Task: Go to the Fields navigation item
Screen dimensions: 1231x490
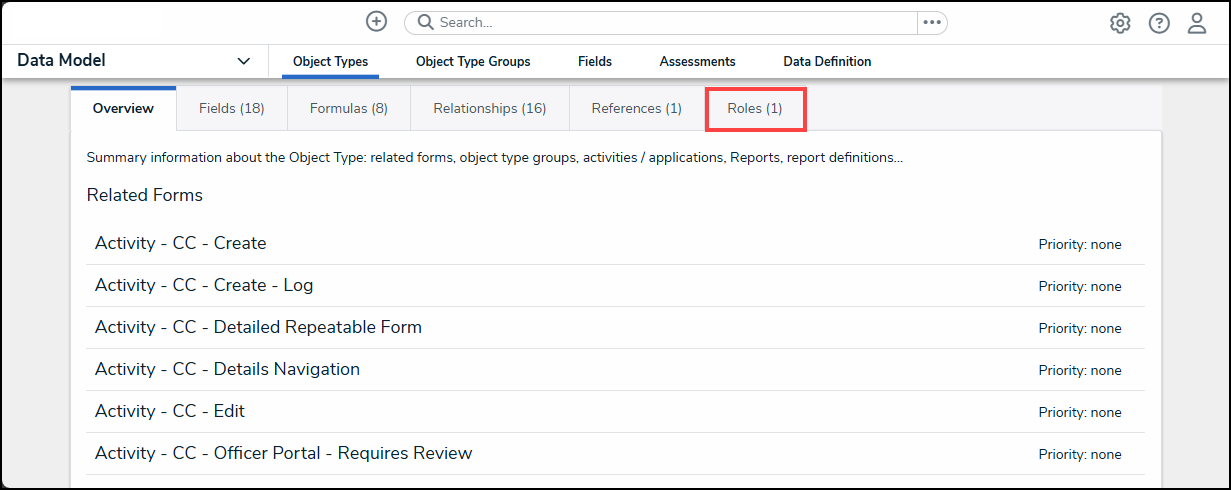Action: 595,62
